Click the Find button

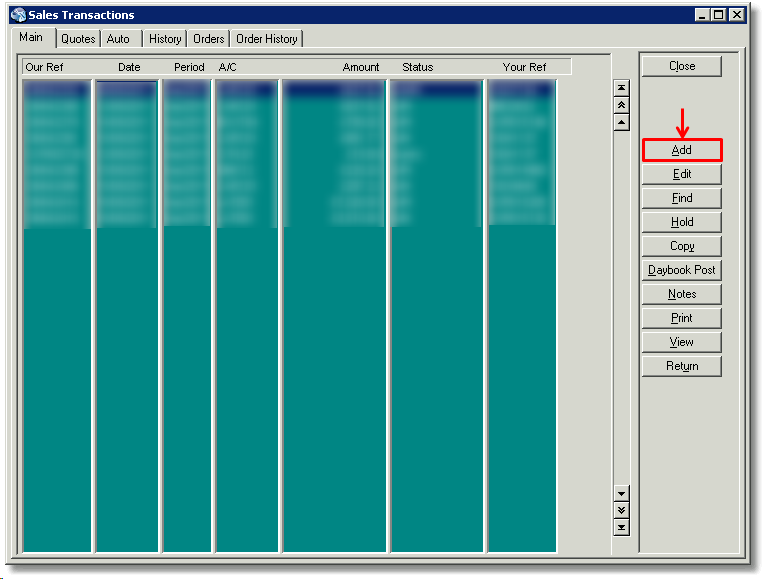coord(682,198)
